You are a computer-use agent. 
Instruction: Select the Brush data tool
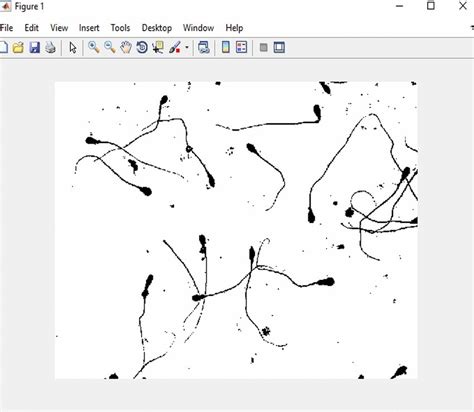[x=175, y=47]
